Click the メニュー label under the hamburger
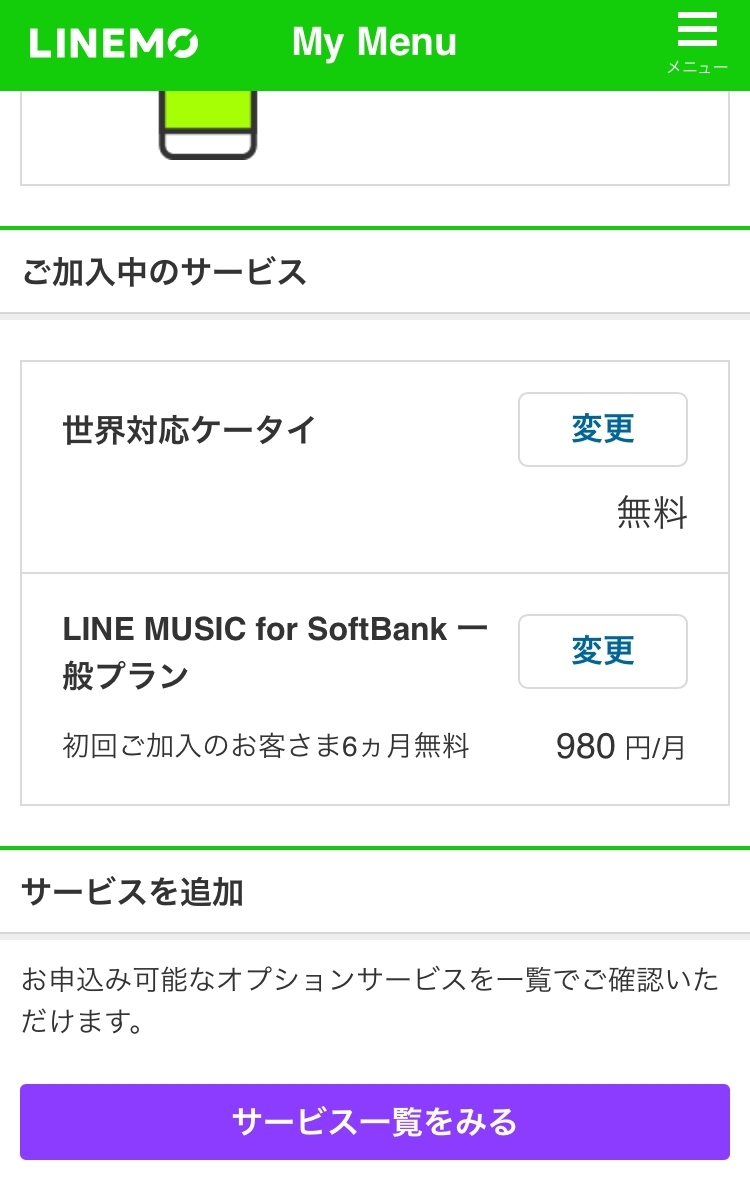The width and height of the screenshot is (750, 1182). pos(697,68)
